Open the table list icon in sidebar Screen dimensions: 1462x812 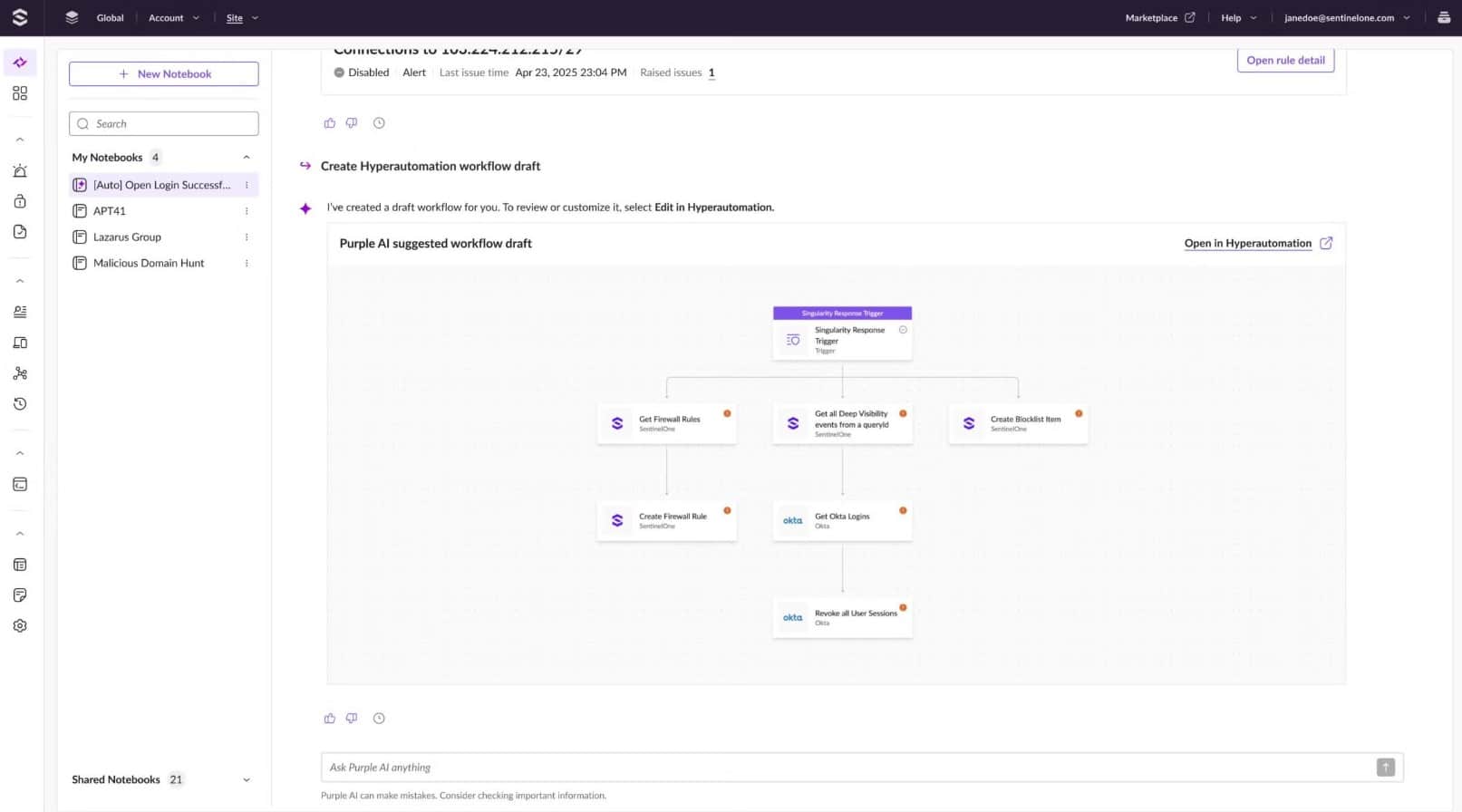point(20,565)
